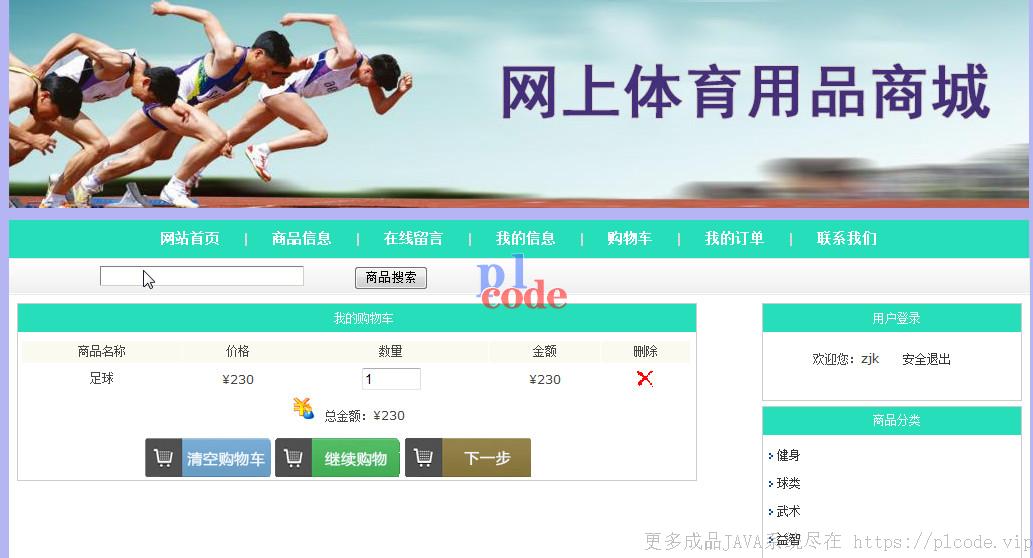The height and width of the screenshot is (558, 1033).
Task: Click the gold yen total amount icon
Action: click(303, 408)
